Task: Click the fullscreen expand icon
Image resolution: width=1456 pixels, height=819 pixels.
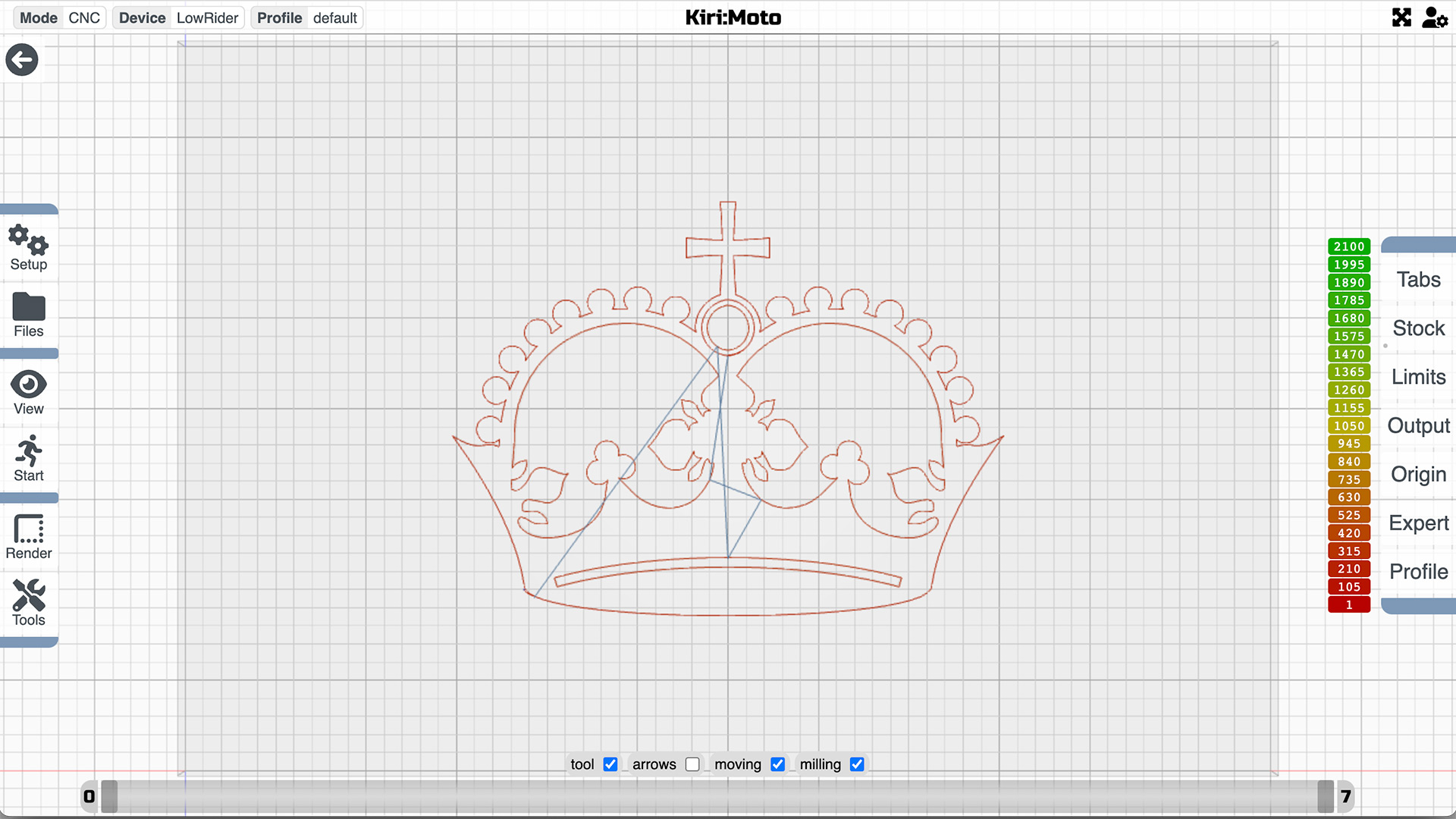Action: point(1401,17)
